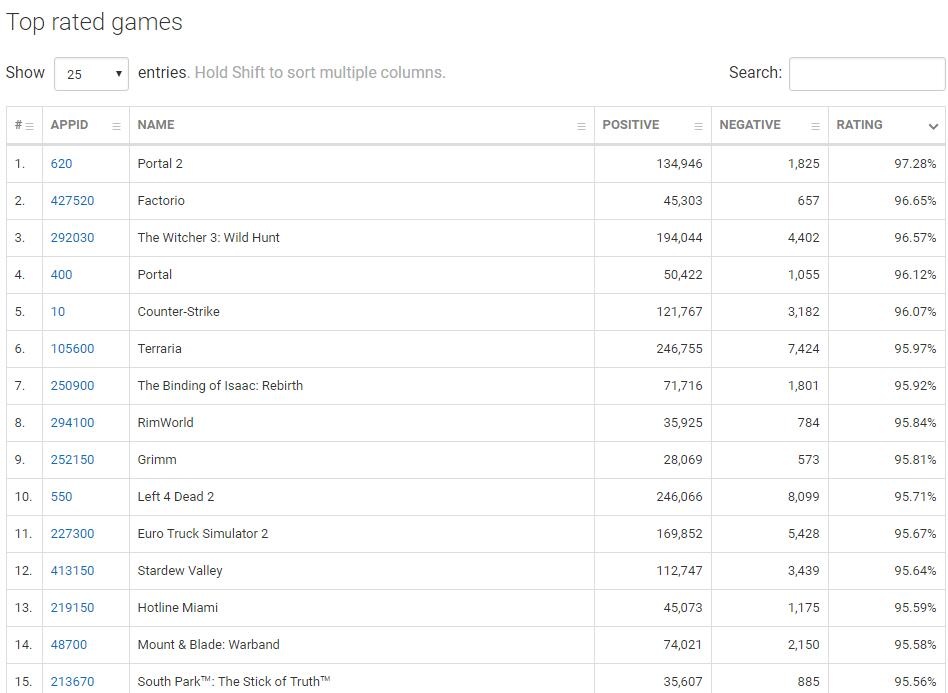948x693 pixels.
Task: Open Left 4 Dead 2 app ID 550
Action: click(x=62, y=497)
